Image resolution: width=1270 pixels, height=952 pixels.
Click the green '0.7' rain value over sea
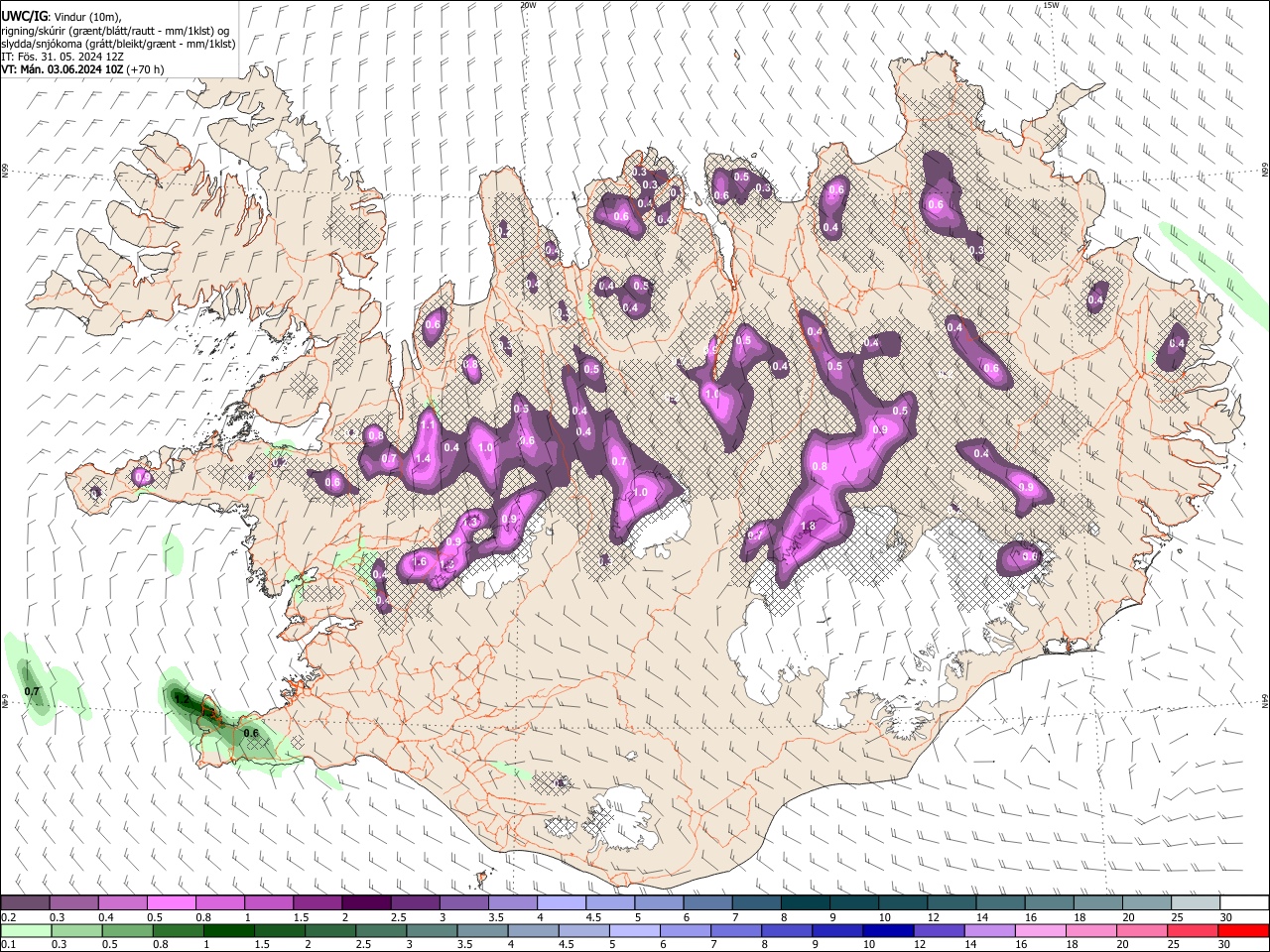tap(32, 691)
